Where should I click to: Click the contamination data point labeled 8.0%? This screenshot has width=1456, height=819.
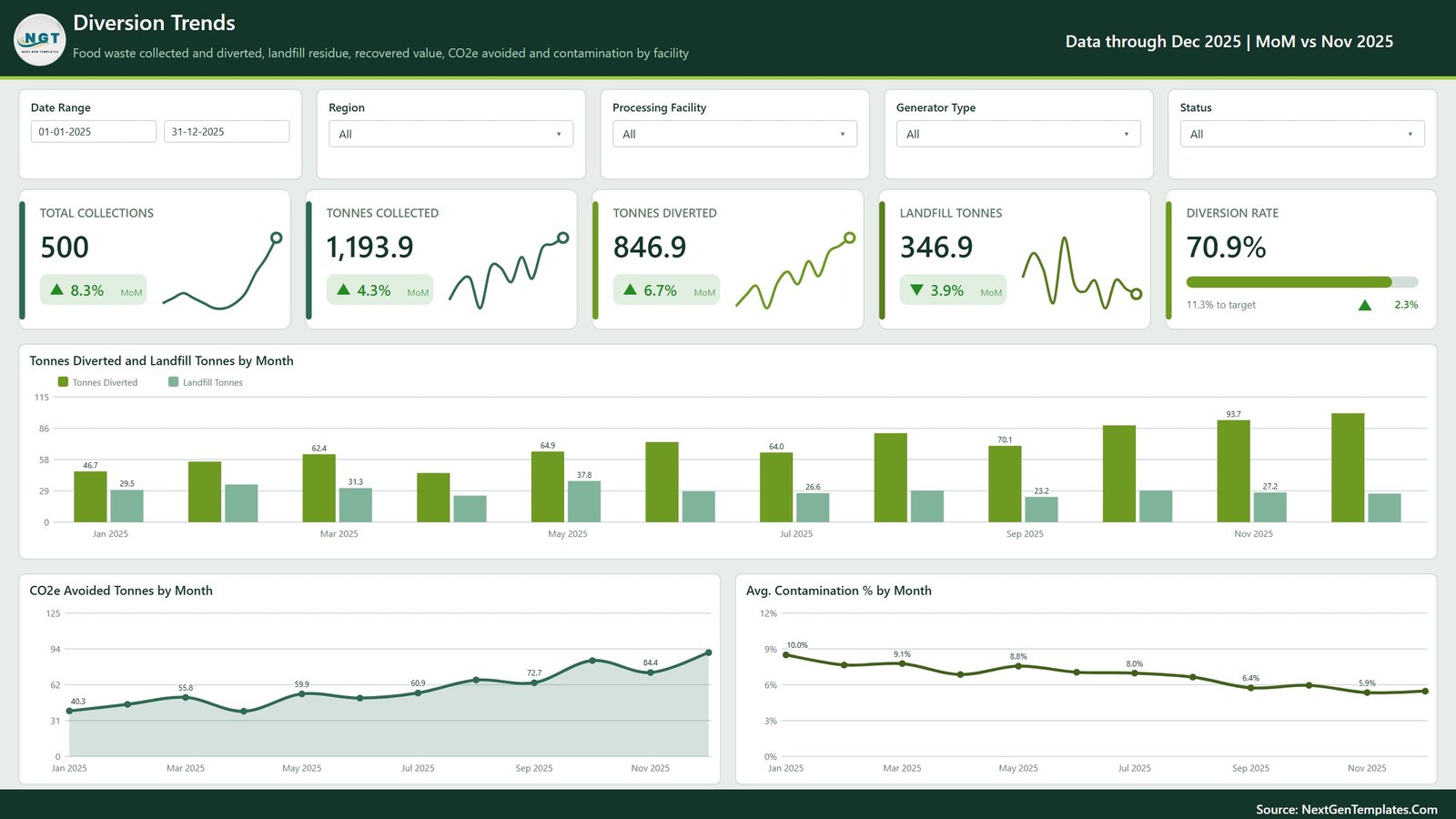(x=1135, y=673)
